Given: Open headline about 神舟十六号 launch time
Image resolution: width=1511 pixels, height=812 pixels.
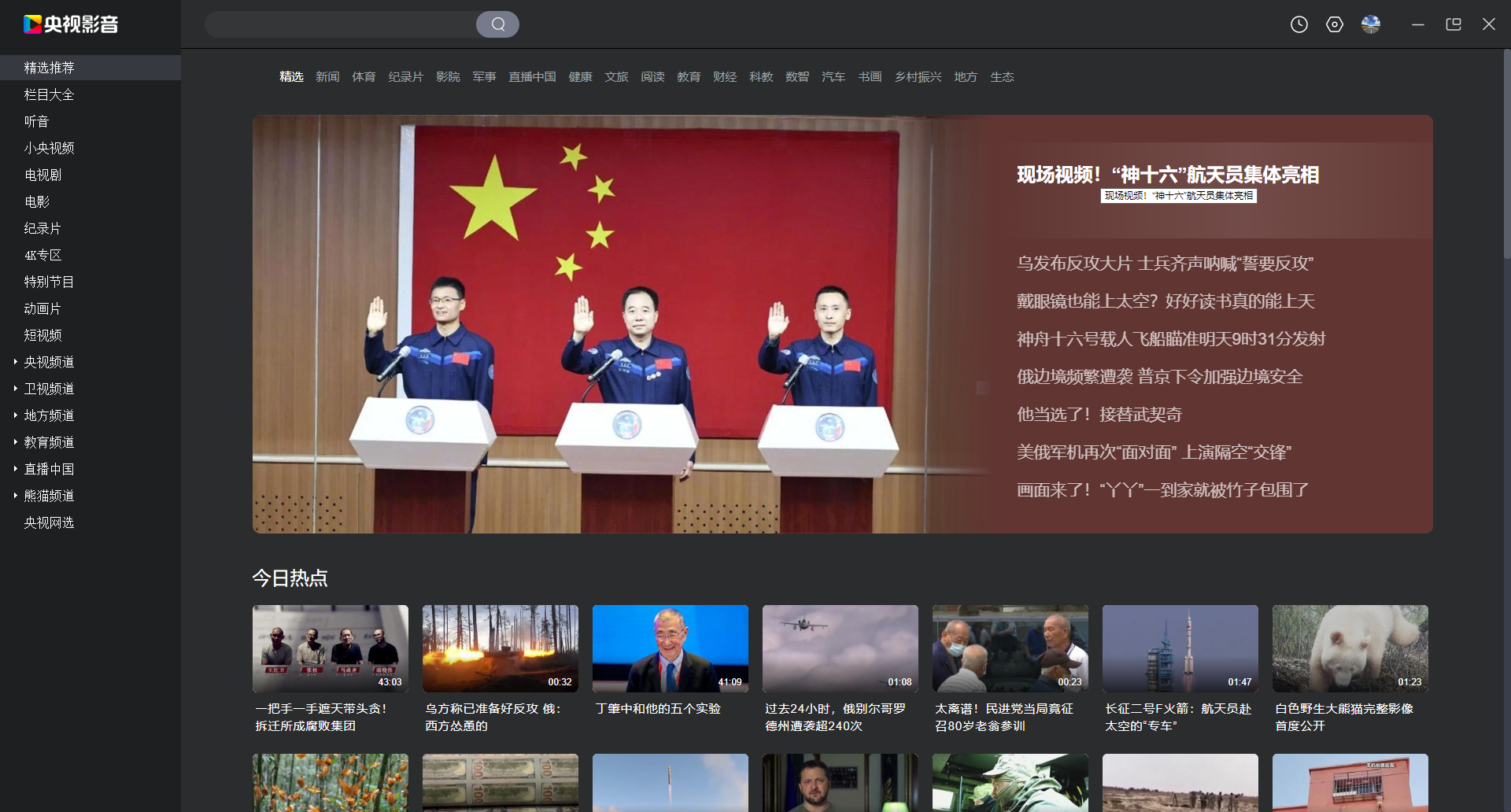Looking at the screenshot, I should pyautogui.click(x=1170, y=339).
